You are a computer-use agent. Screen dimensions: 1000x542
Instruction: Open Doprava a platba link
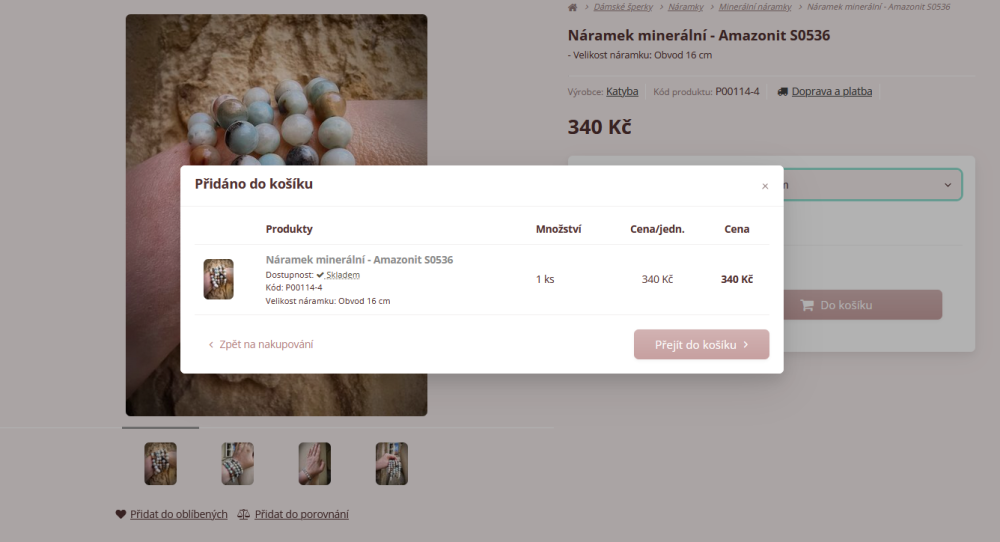832,92
